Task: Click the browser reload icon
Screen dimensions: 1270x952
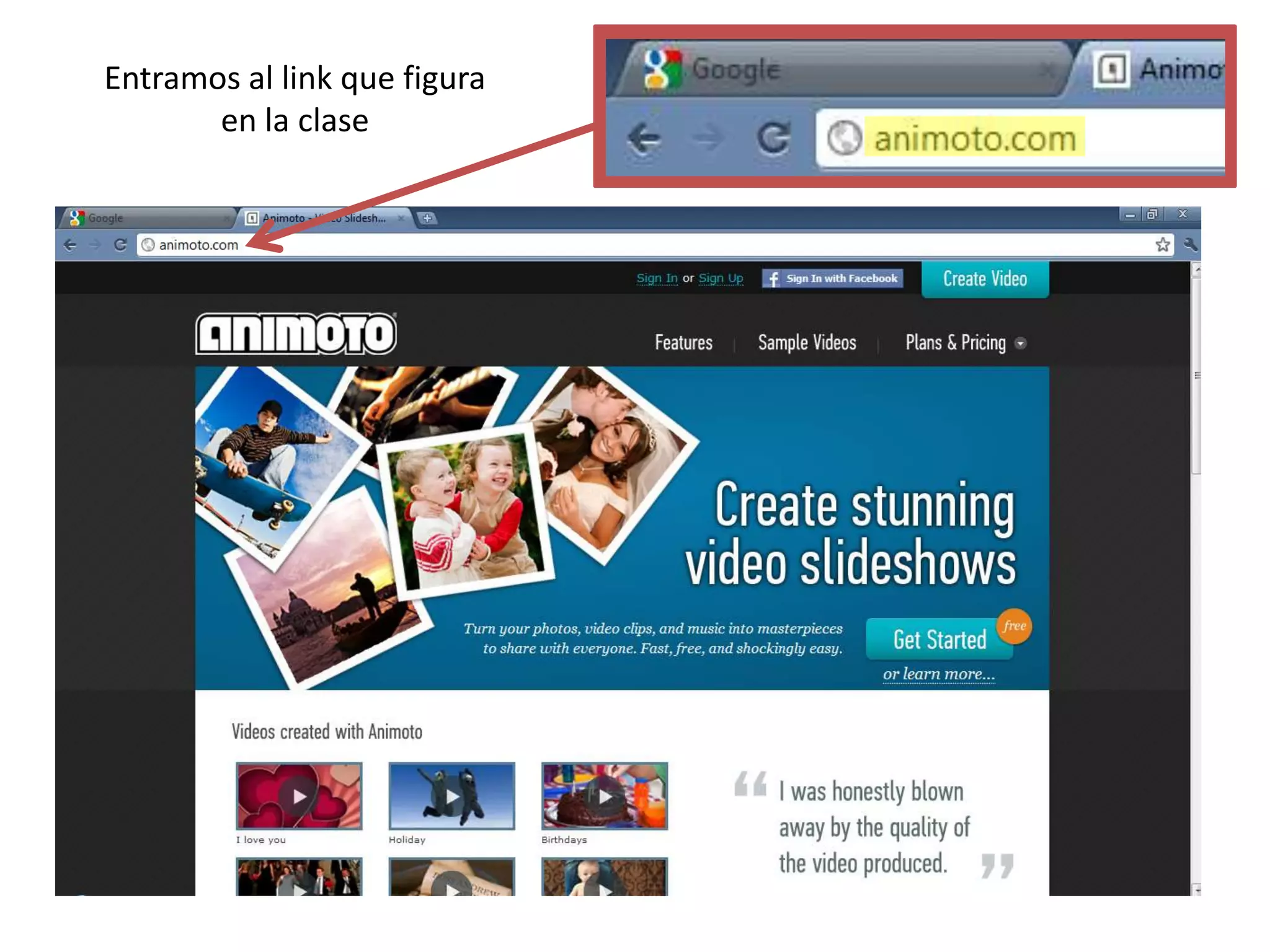Action: click(x=120, y=245)
